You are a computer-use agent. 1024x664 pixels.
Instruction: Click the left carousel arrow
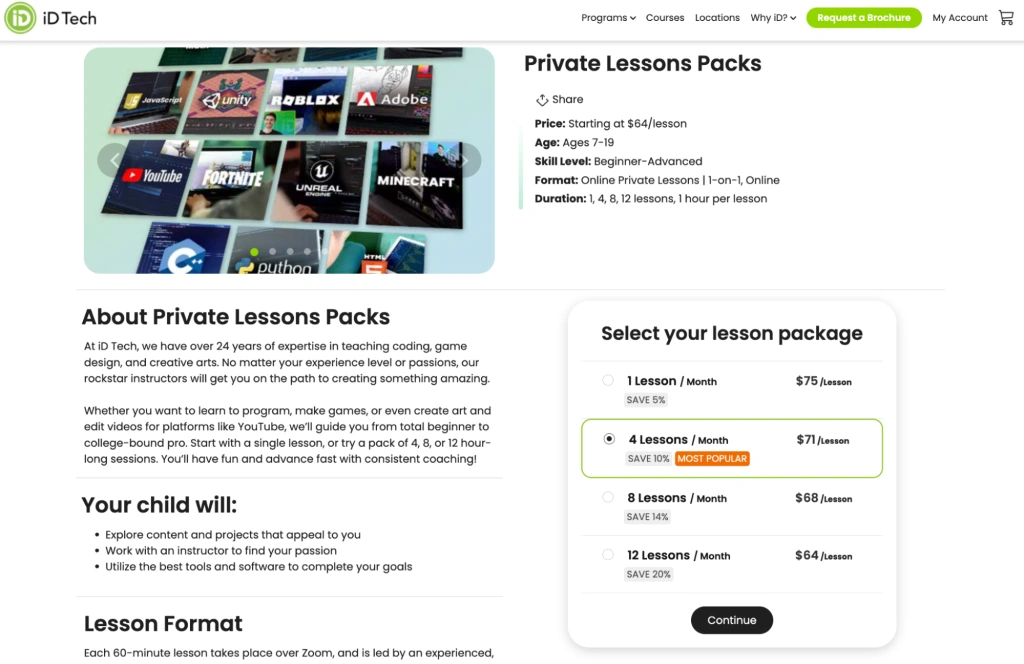[x=113, y=160]
